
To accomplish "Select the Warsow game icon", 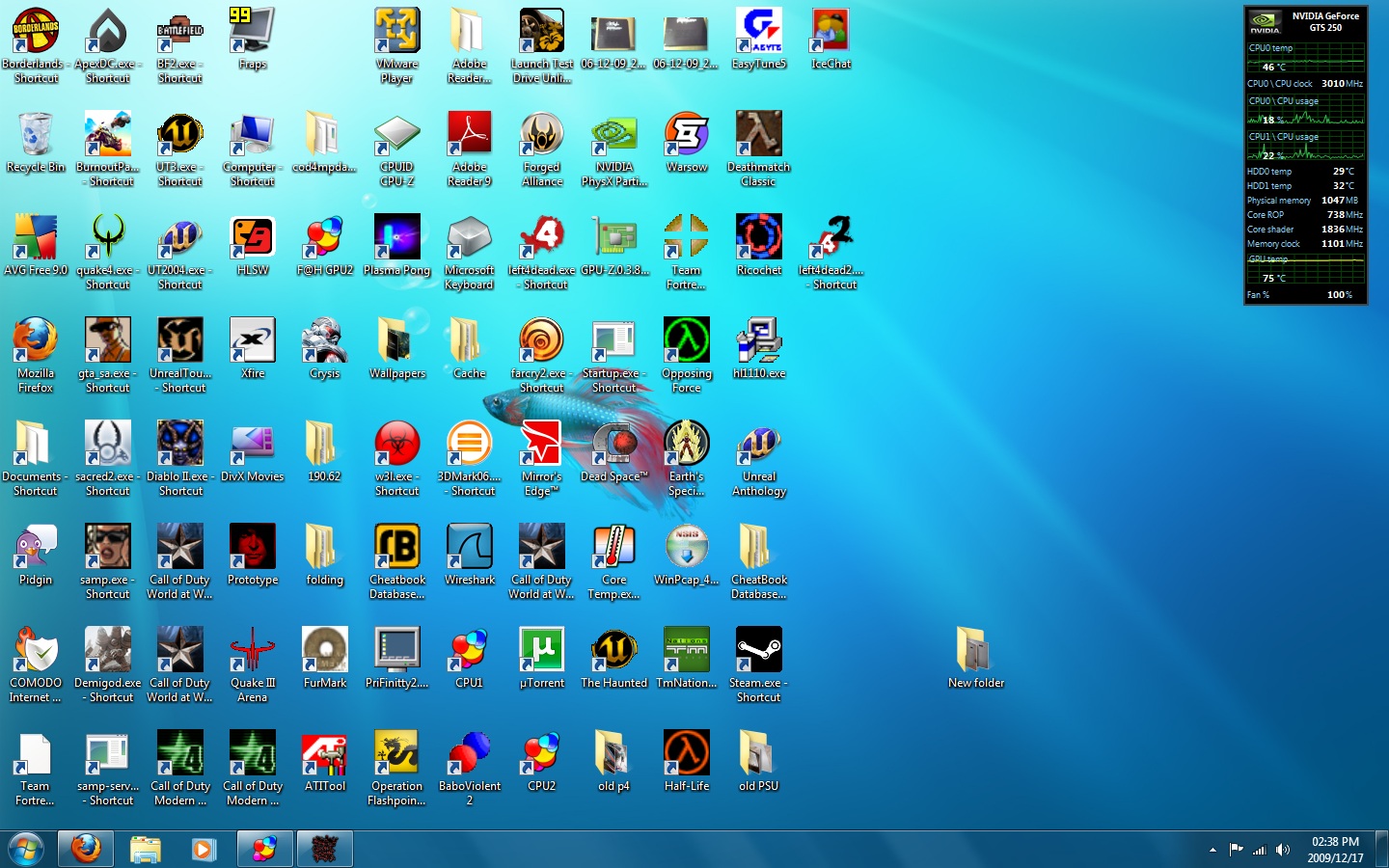I will coord(687,134).
